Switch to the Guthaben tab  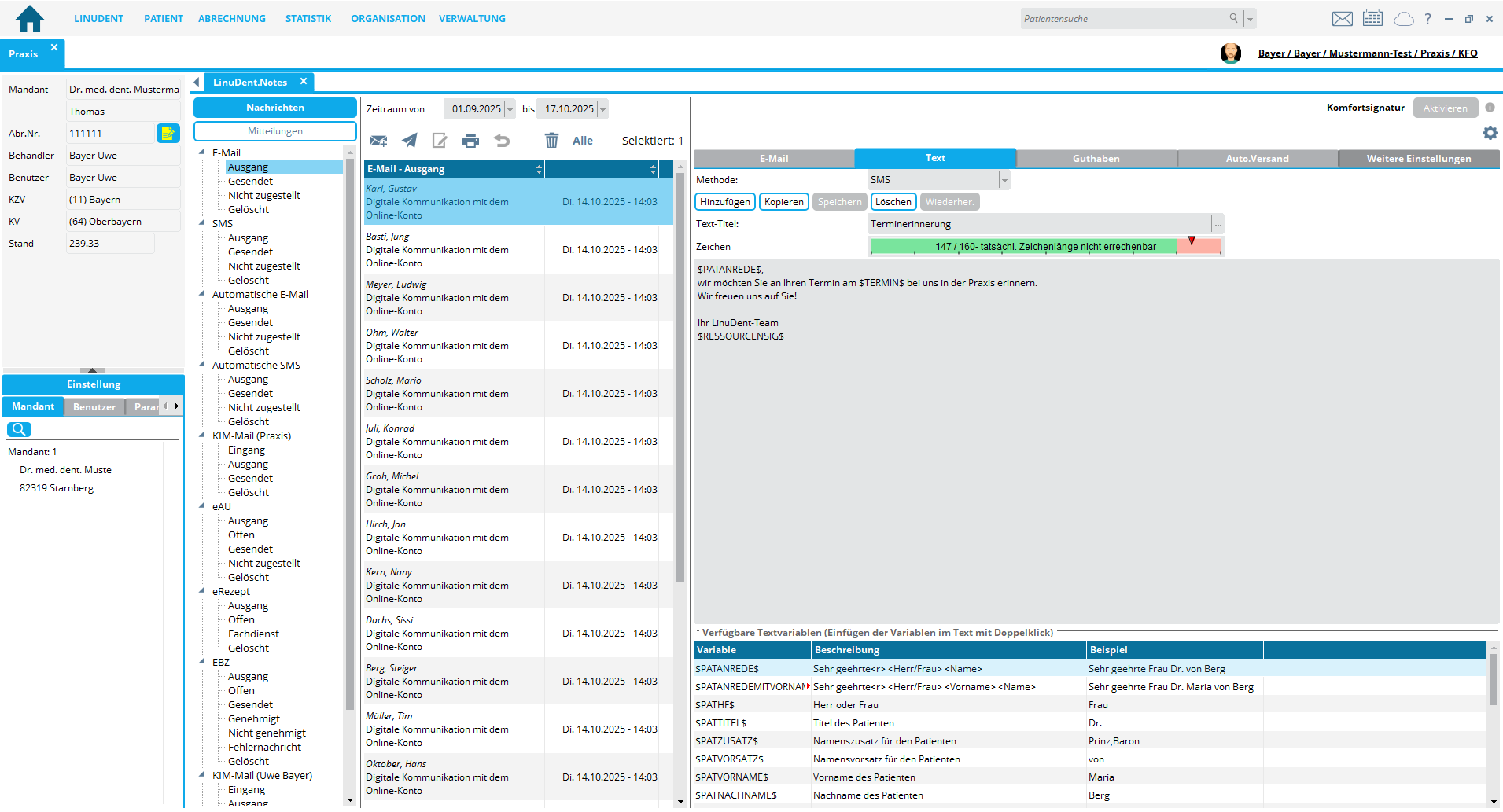pyautogui.click(x=1096, y=159)
